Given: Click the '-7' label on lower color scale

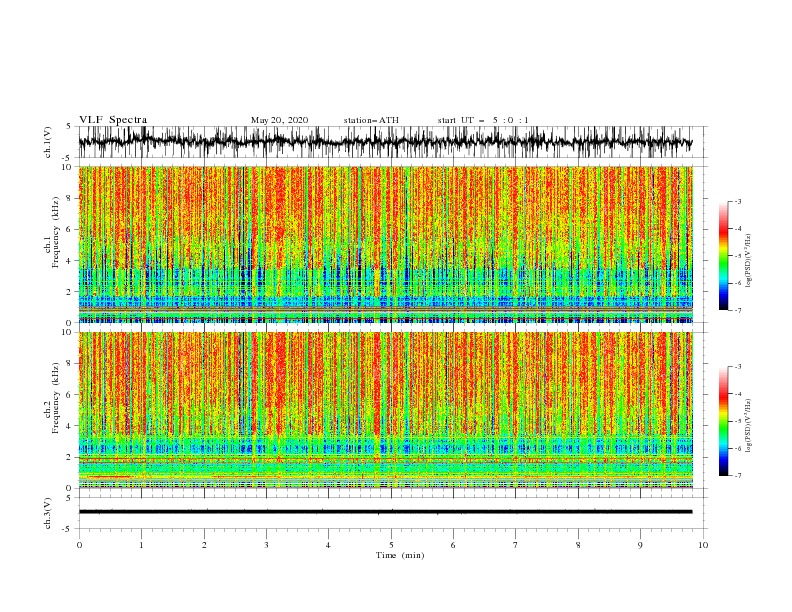Looking at the screenshot, I should 737,476.
